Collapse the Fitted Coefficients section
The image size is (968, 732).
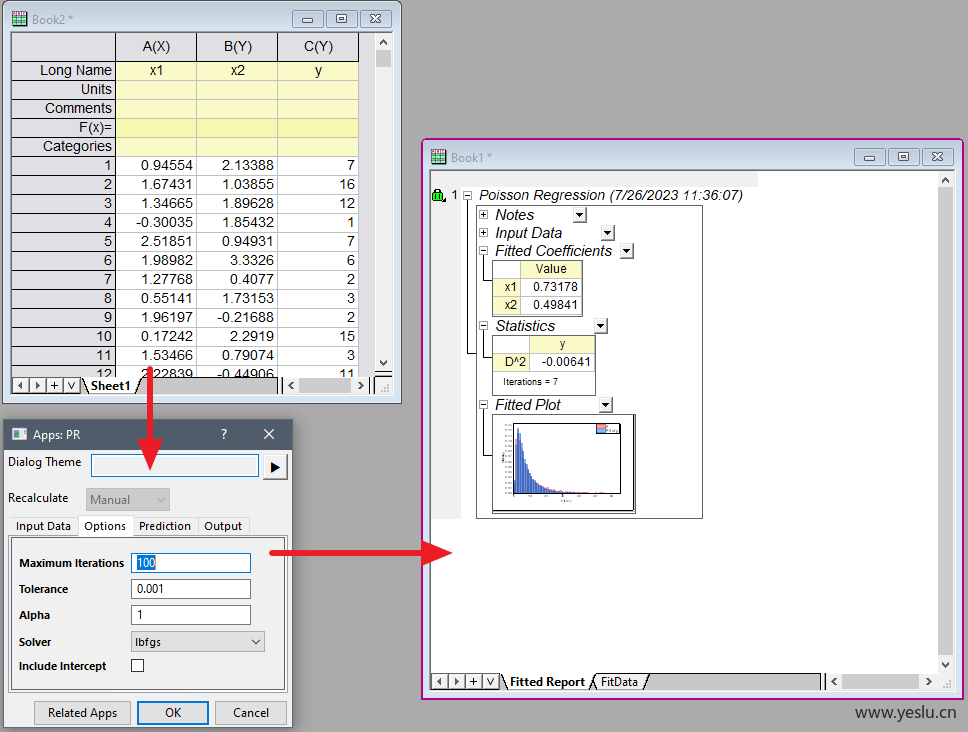point(483,251)
